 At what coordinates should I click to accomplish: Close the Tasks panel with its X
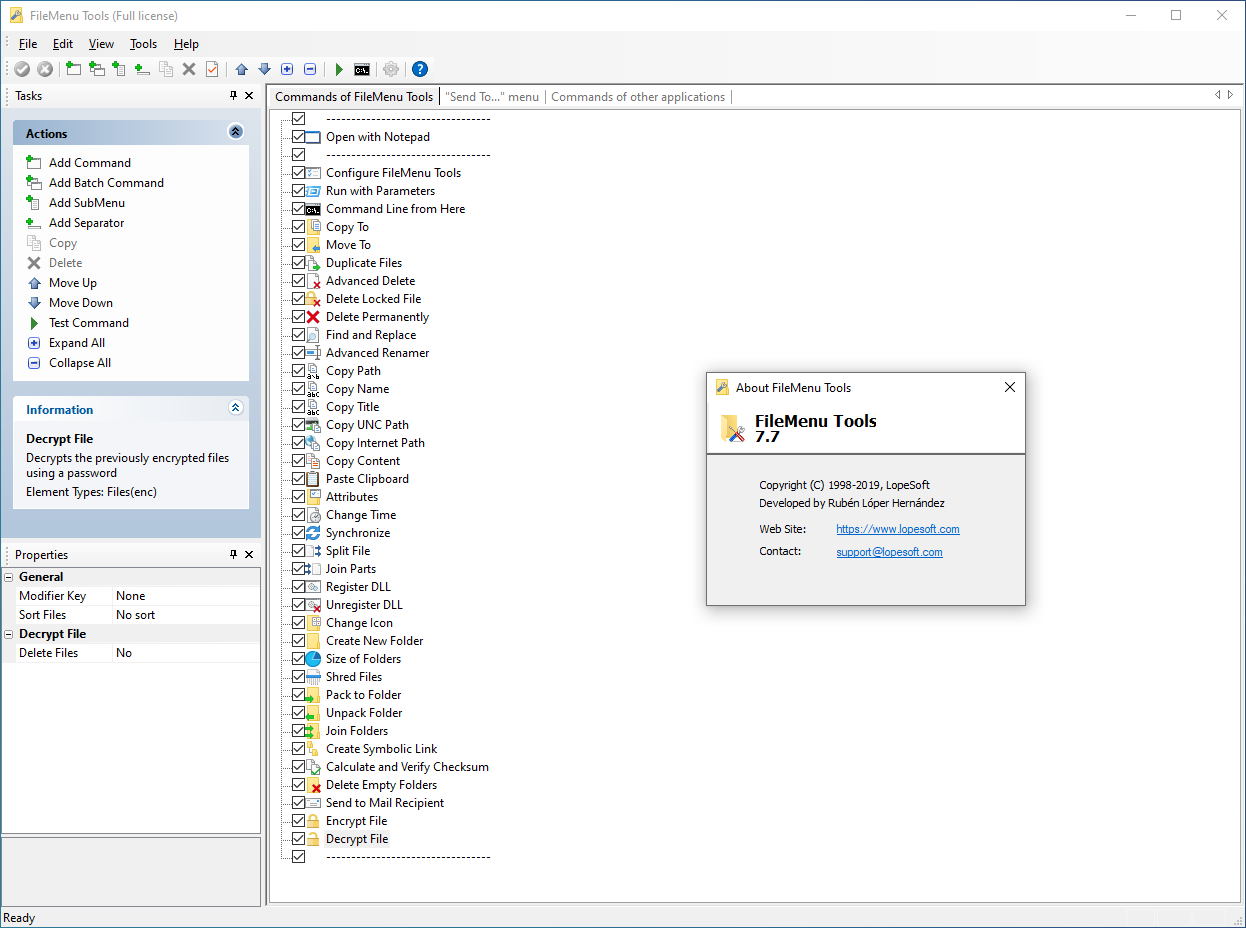point(249,96)
